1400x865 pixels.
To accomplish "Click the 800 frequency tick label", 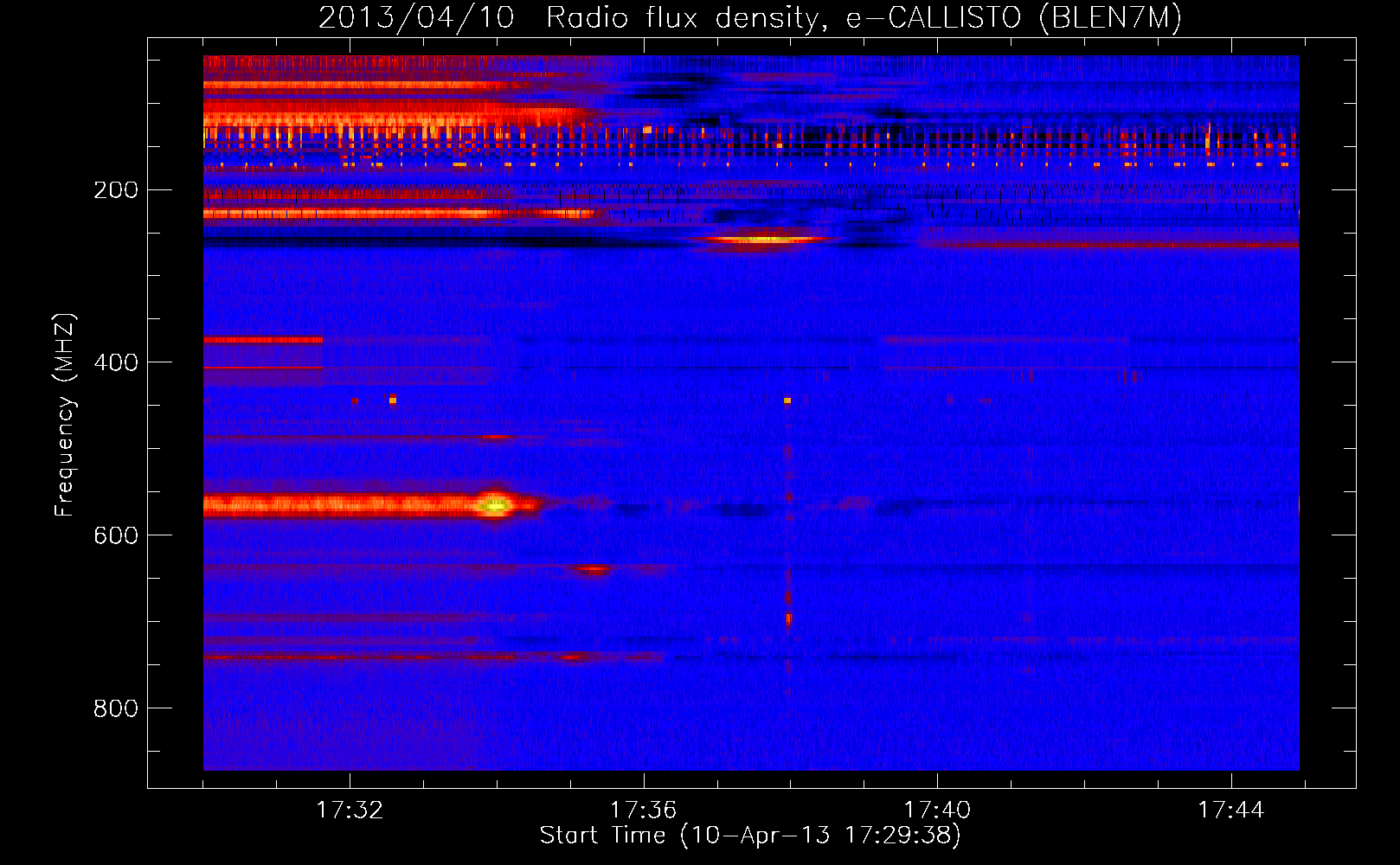I will coord(116,708).
